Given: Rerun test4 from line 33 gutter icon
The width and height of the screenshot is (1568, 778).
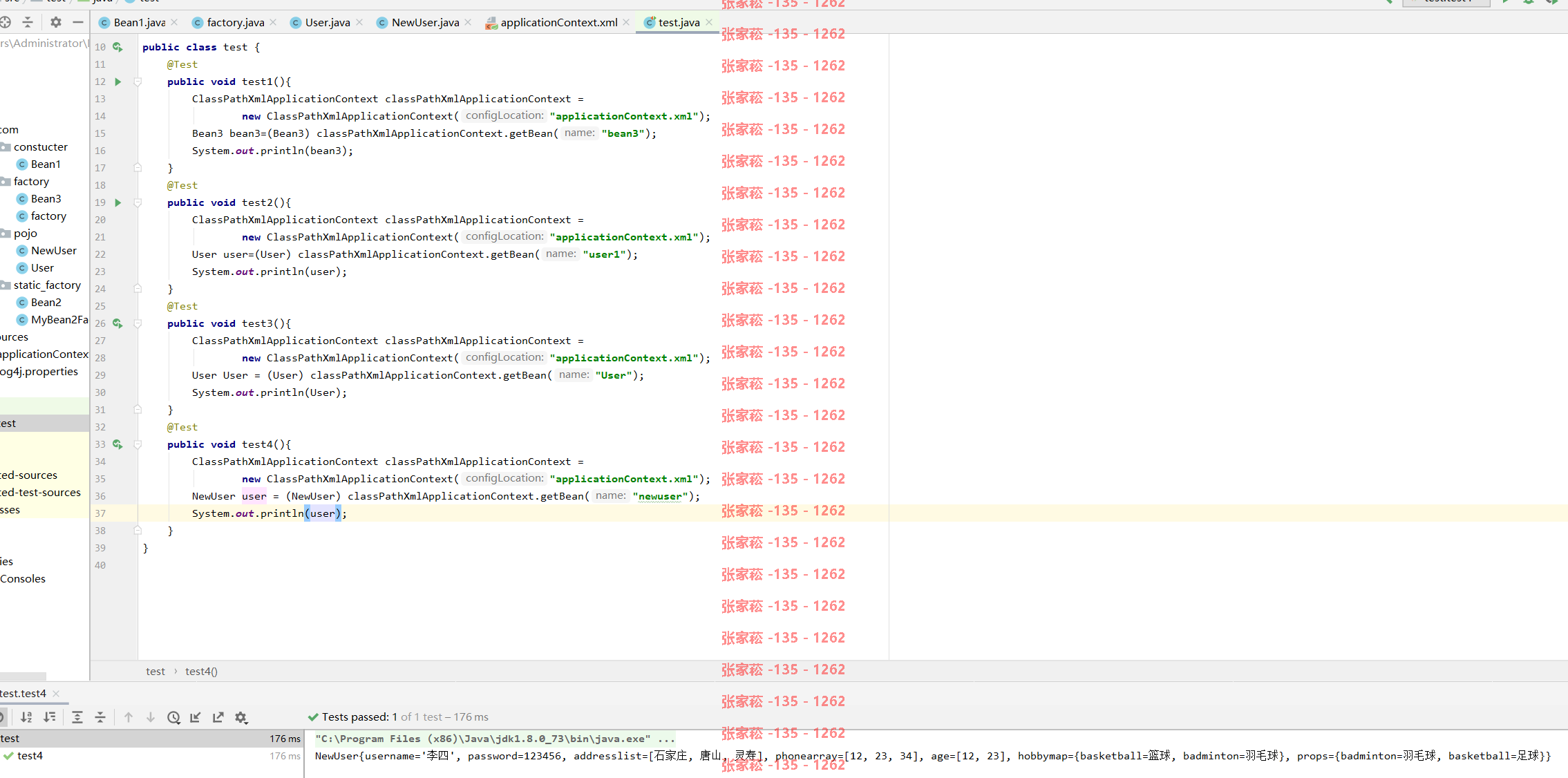Looking at the screenshot, I should point(118,444).
